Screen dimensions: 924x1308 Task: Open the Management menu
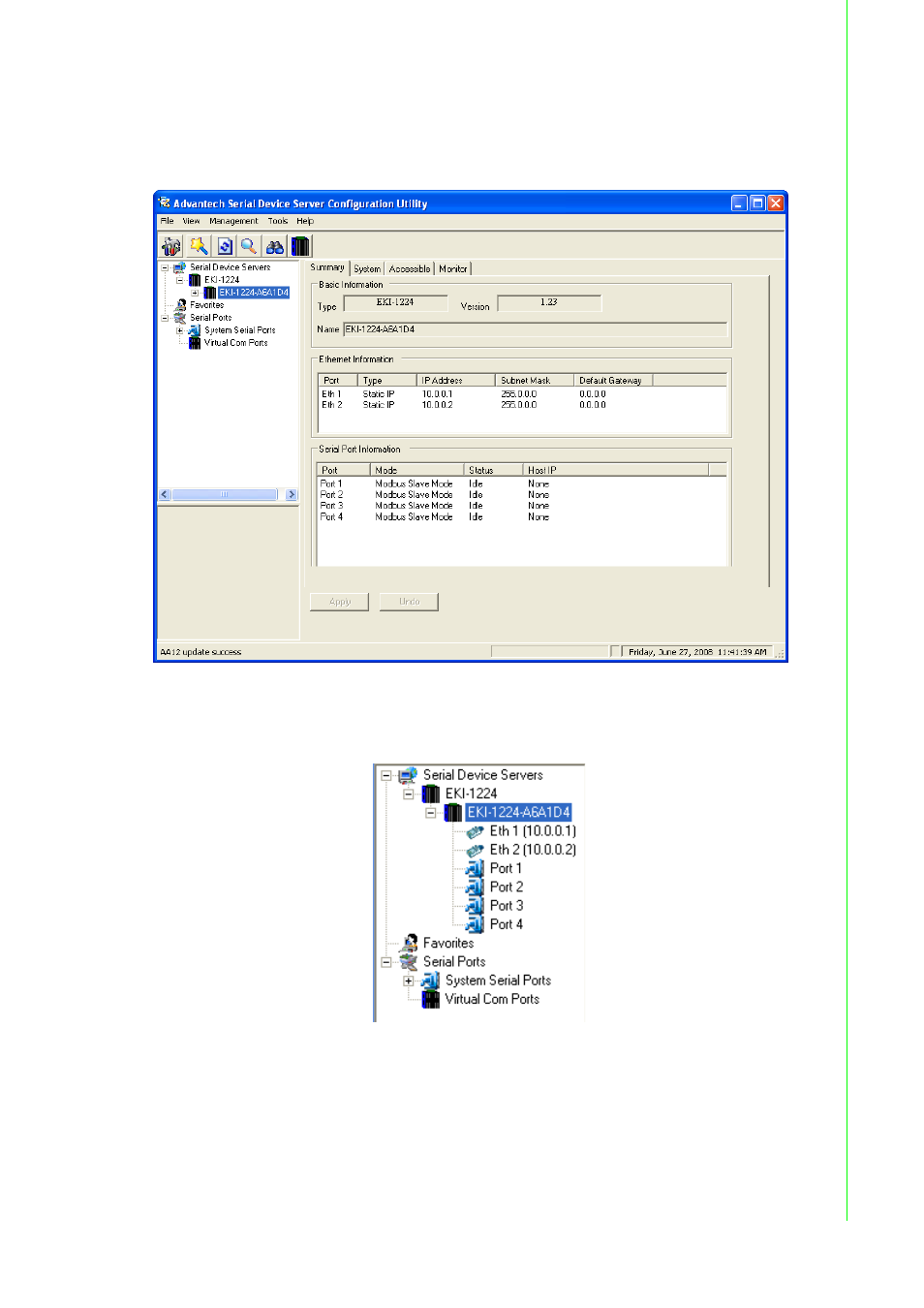(233, 221)
